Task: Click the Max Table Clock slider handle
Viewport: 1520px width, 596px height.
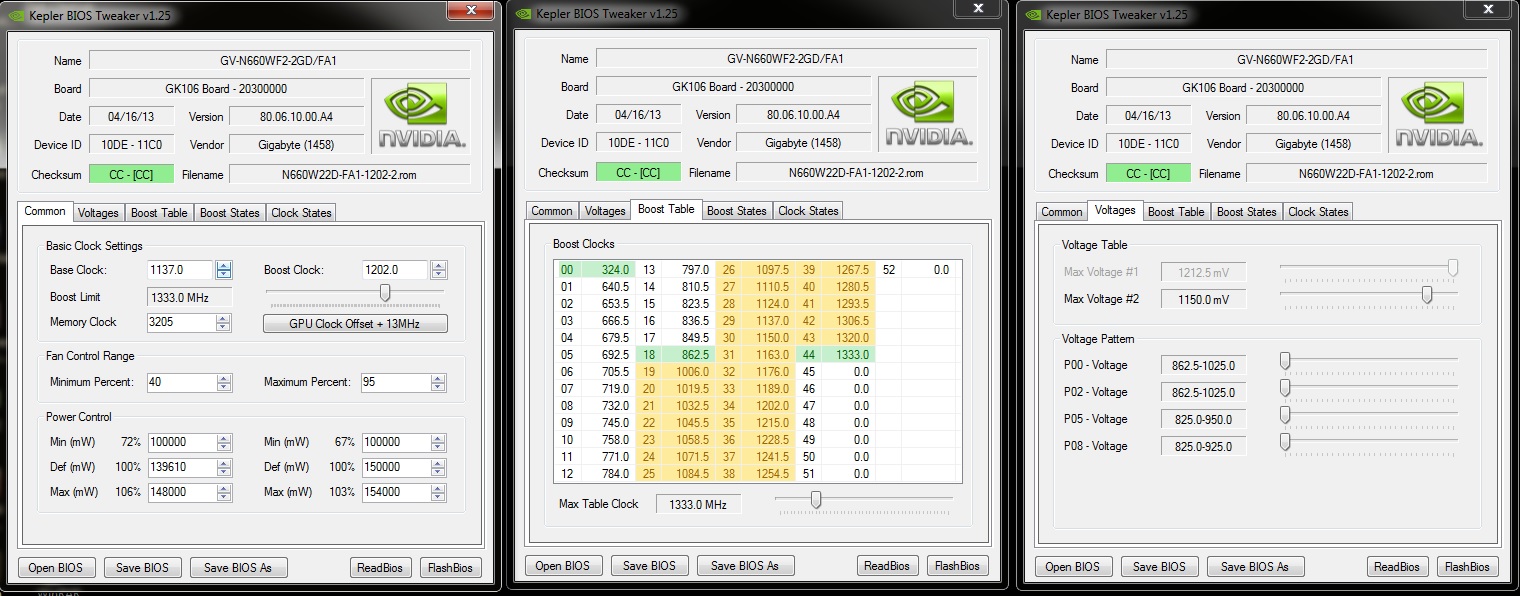Action: click(x=816, y=499)
